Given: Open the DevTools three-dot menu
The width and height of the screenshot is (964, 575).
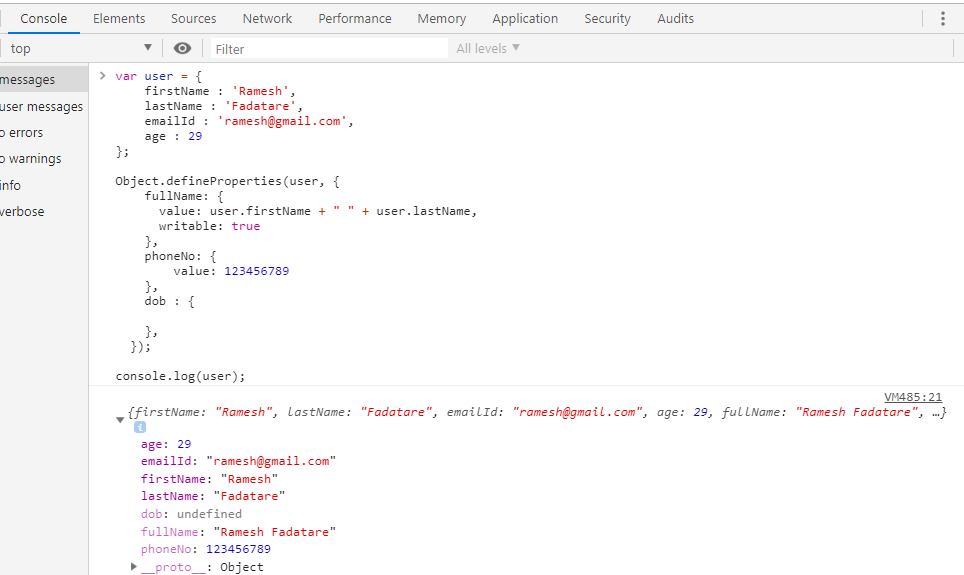Looking at the screenshot, I should tap(942, 18).
